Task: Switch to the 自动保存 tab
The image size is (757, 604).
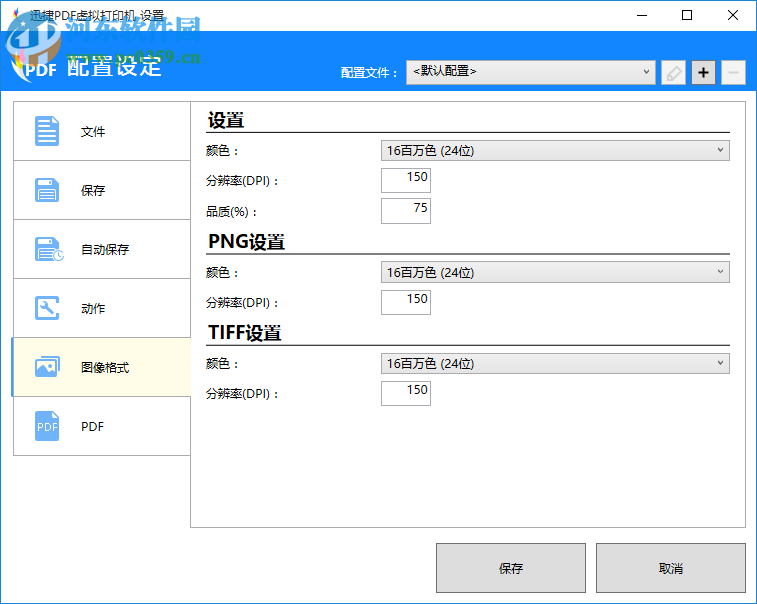Action: 102,249
